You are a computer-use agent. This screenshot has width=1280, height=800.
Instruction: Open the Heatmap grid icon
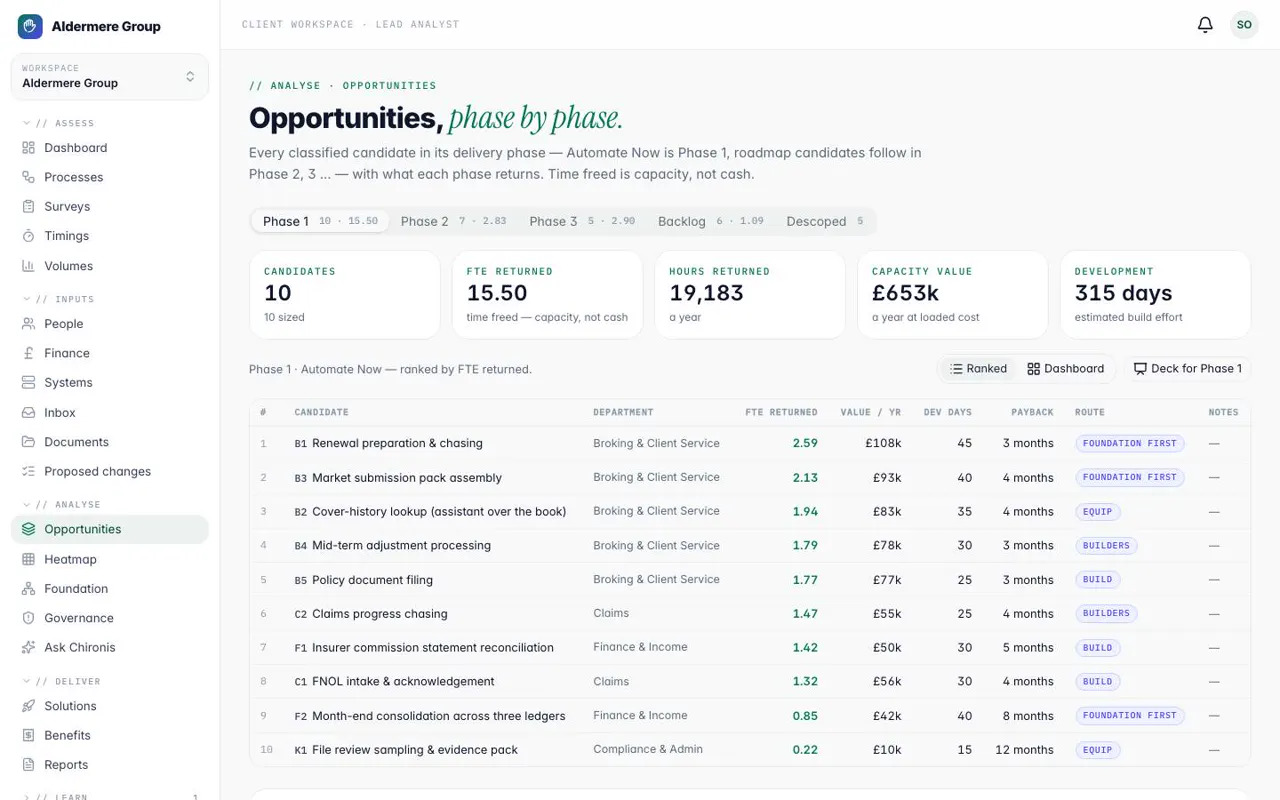tap(28, 559)
